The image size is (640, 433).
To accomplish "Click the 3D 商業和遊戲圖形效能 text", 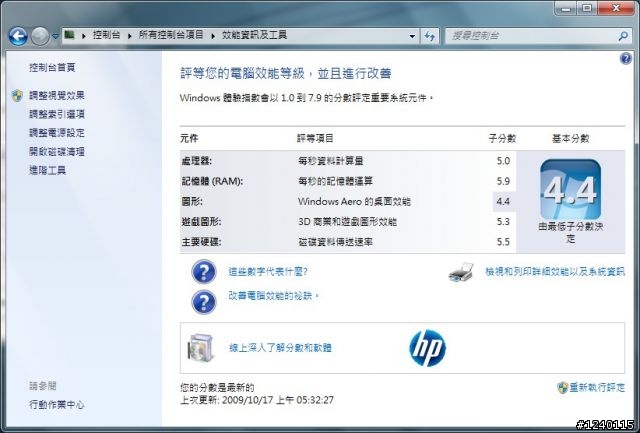I will [x=347, y=222].
